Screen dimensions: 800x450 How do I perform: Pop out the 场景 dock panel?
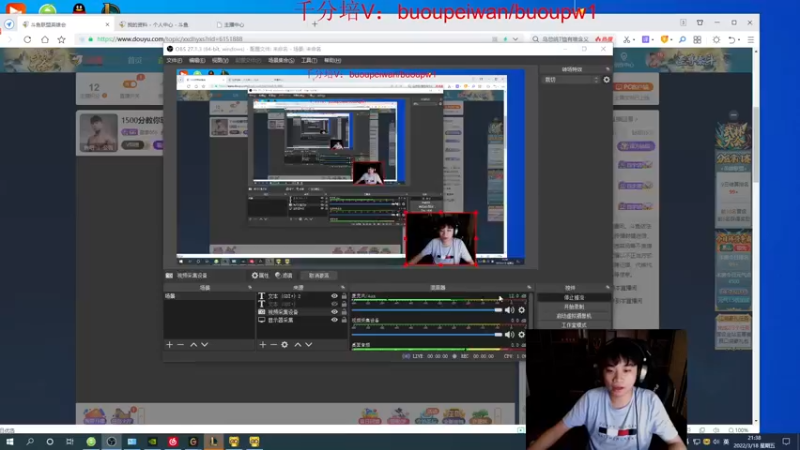pos(249,288)
